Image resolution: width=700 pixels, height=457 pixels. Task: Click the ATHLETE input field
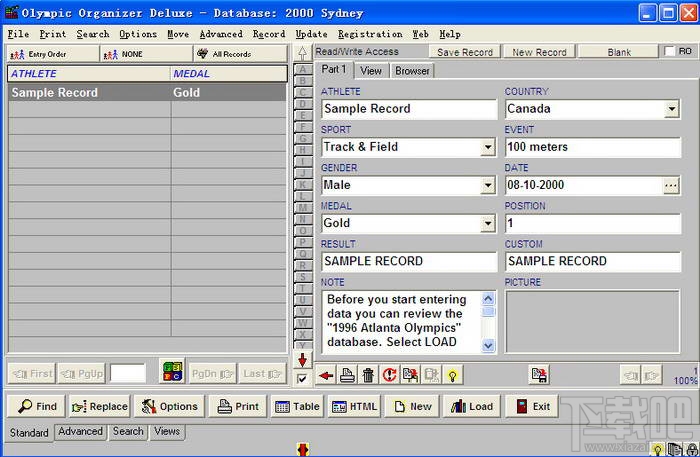coord(408,109)
